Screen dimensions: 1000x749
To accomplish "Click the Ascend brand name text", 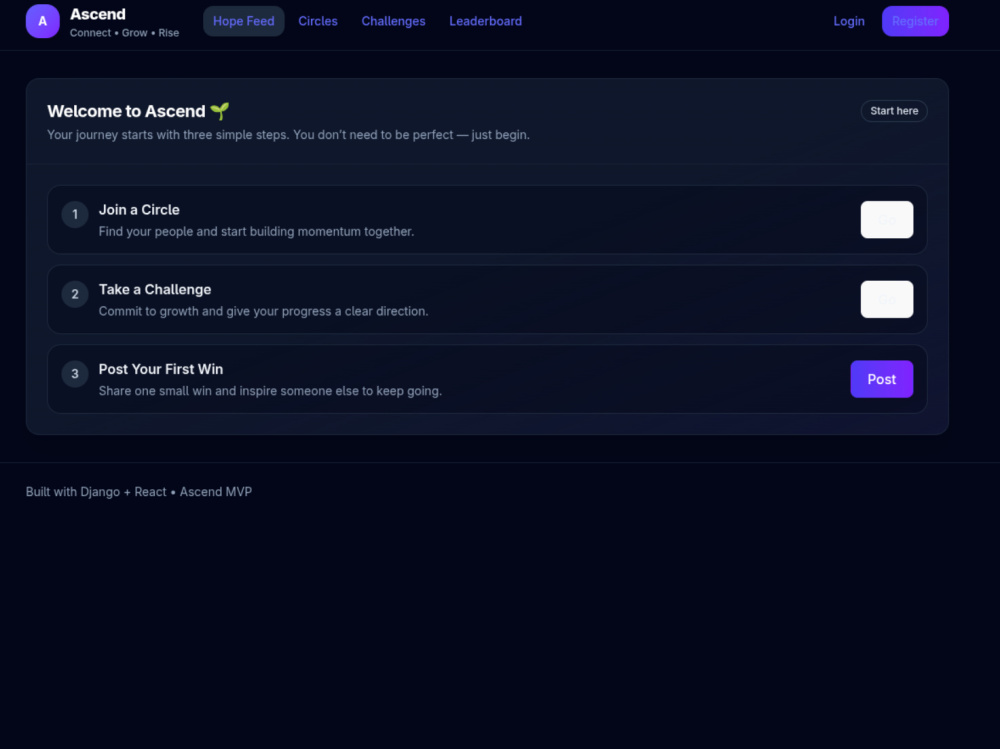I will [98, 14].
